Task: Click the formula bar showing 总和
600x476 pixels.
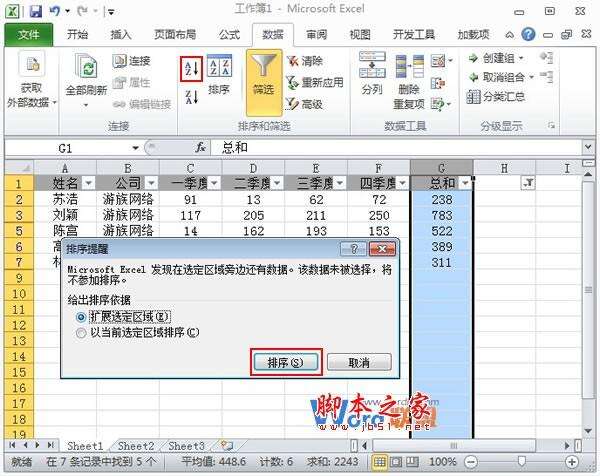Action: pos(396,147)
